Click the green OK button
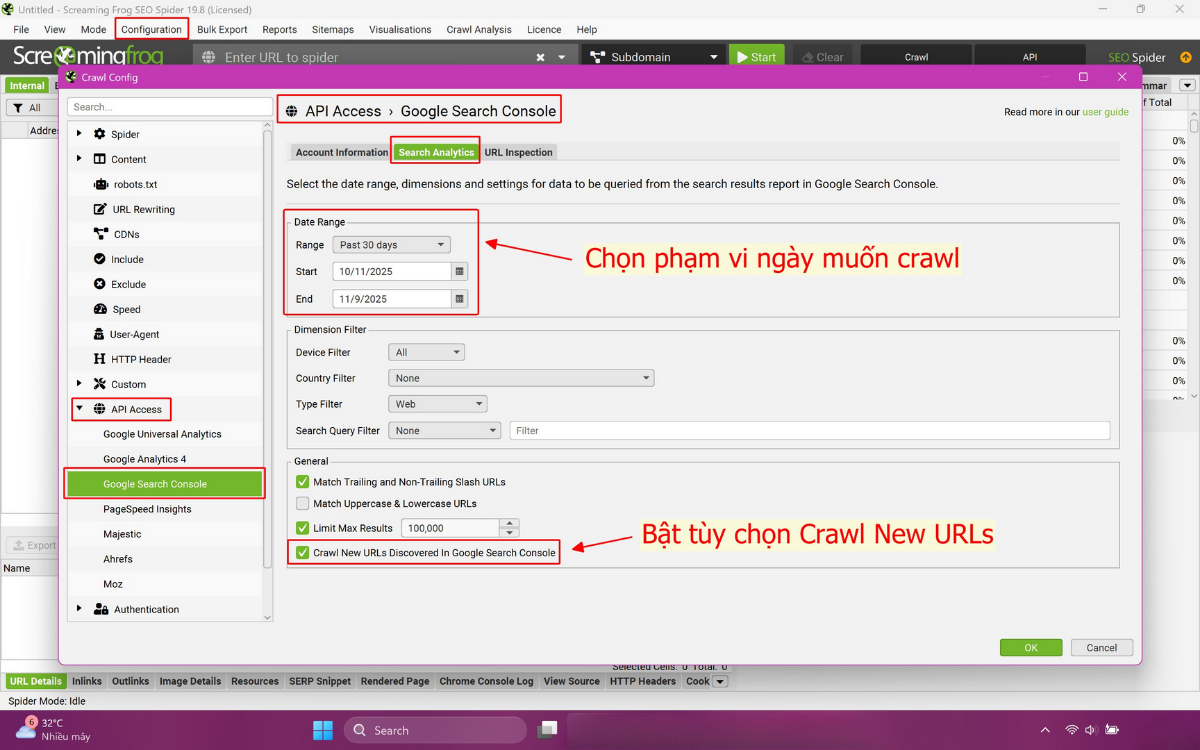The image size is (1200, 750). click(1030, 647)
